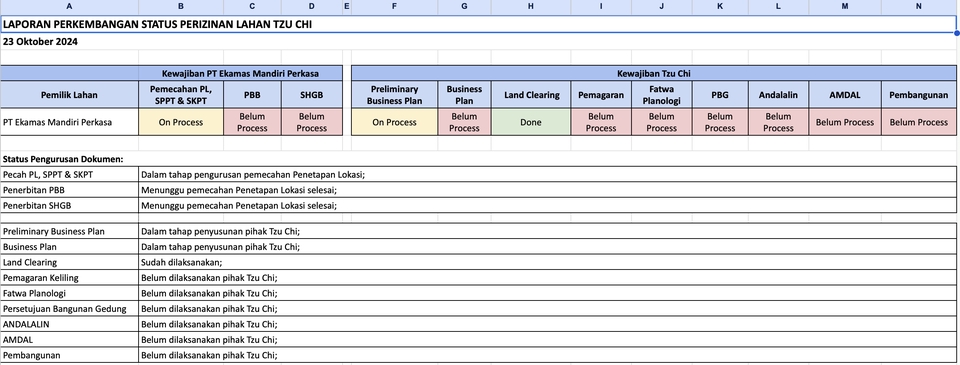Select 'Belum Process' under Pembangunan column
Screen dimensions: 960x365
[x=919, y=122]
